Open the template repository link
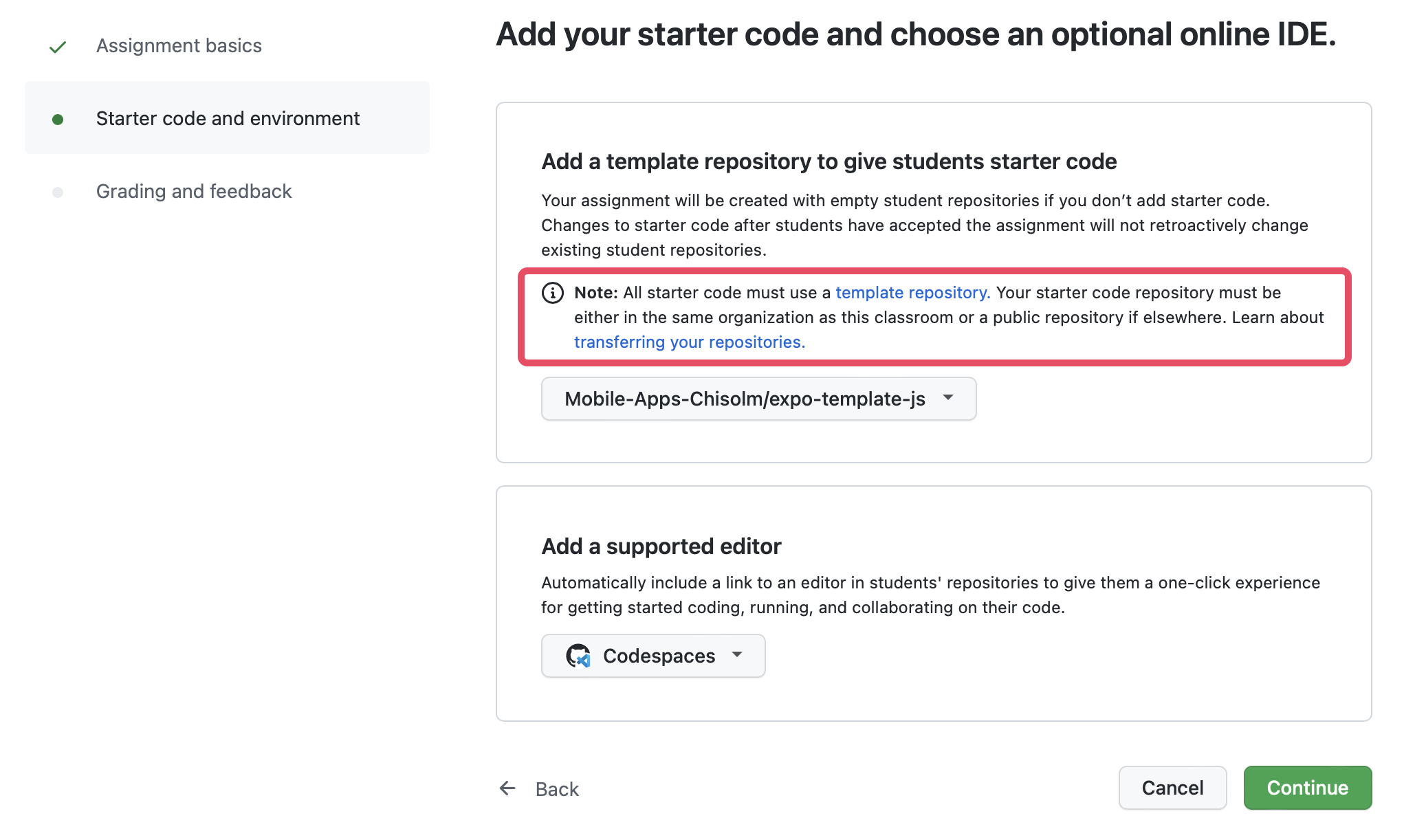The height and width of the screenshot is (840, 1415). [912, 293]
